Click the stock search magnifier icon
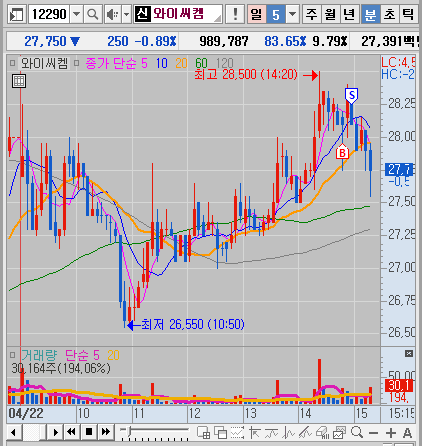 (x=92, y=14)
